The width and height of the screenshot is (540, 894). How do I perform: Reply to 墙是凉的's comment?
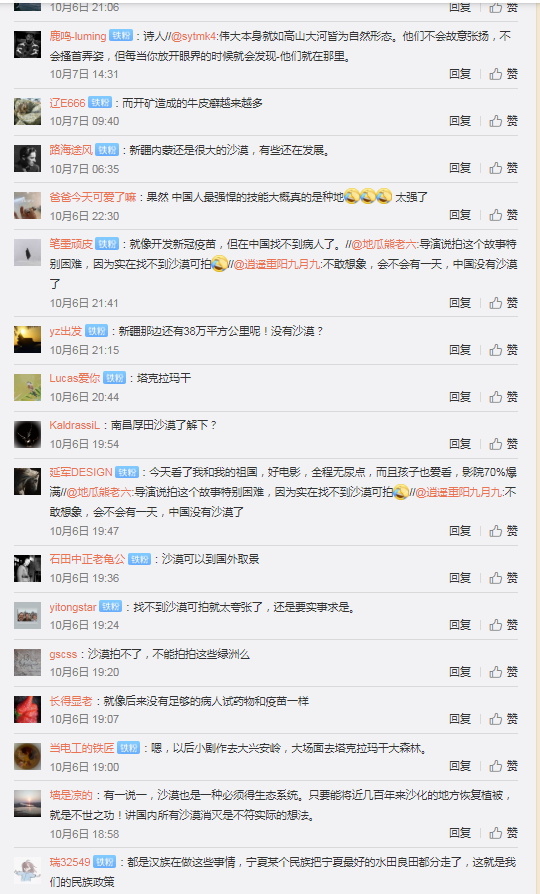click(460, 834)
